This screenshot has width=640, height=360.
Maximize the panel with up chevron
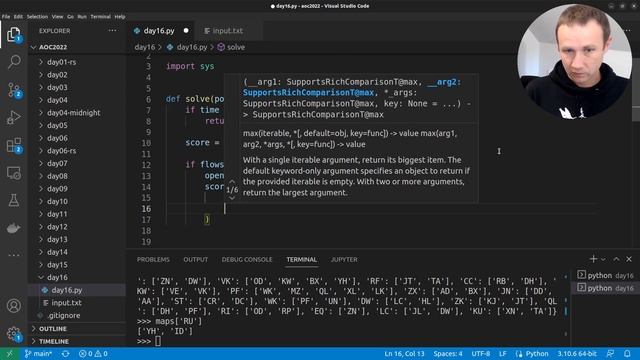click(616, 259)
